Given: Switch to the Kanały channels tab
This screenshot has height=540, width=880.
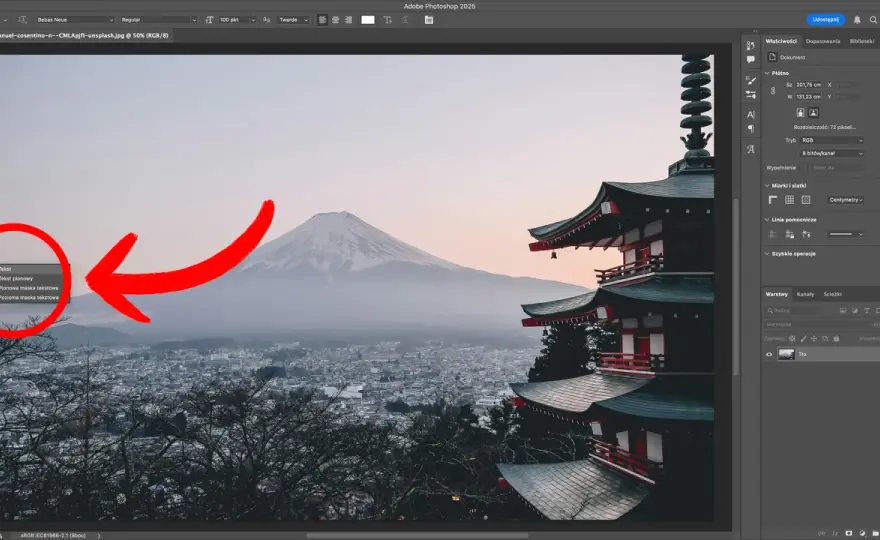Looking at the screenshot, I should click(x=805, y=294).
